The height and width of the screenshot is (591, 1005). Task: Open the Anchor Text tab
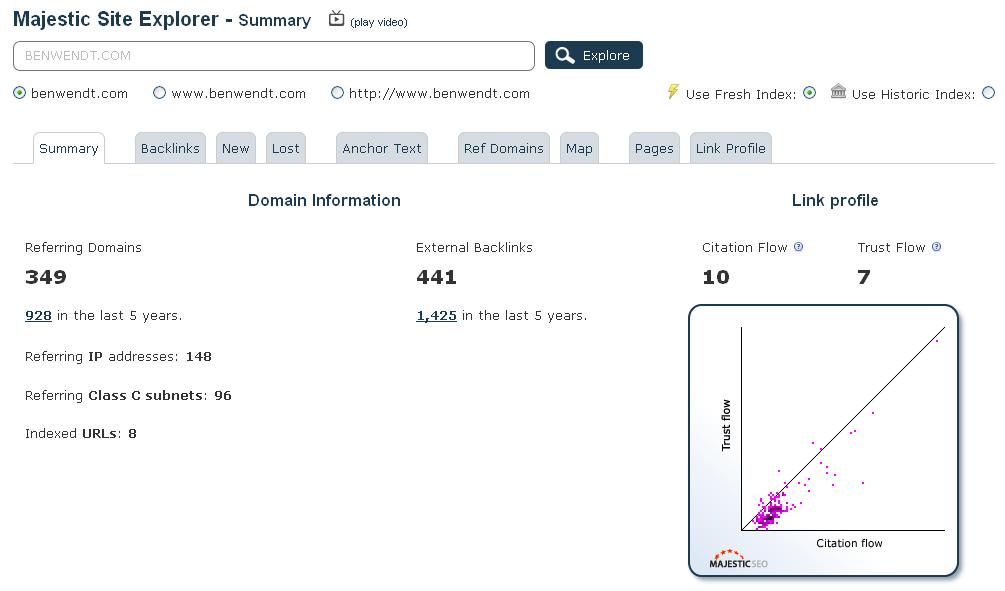(382, 148)
